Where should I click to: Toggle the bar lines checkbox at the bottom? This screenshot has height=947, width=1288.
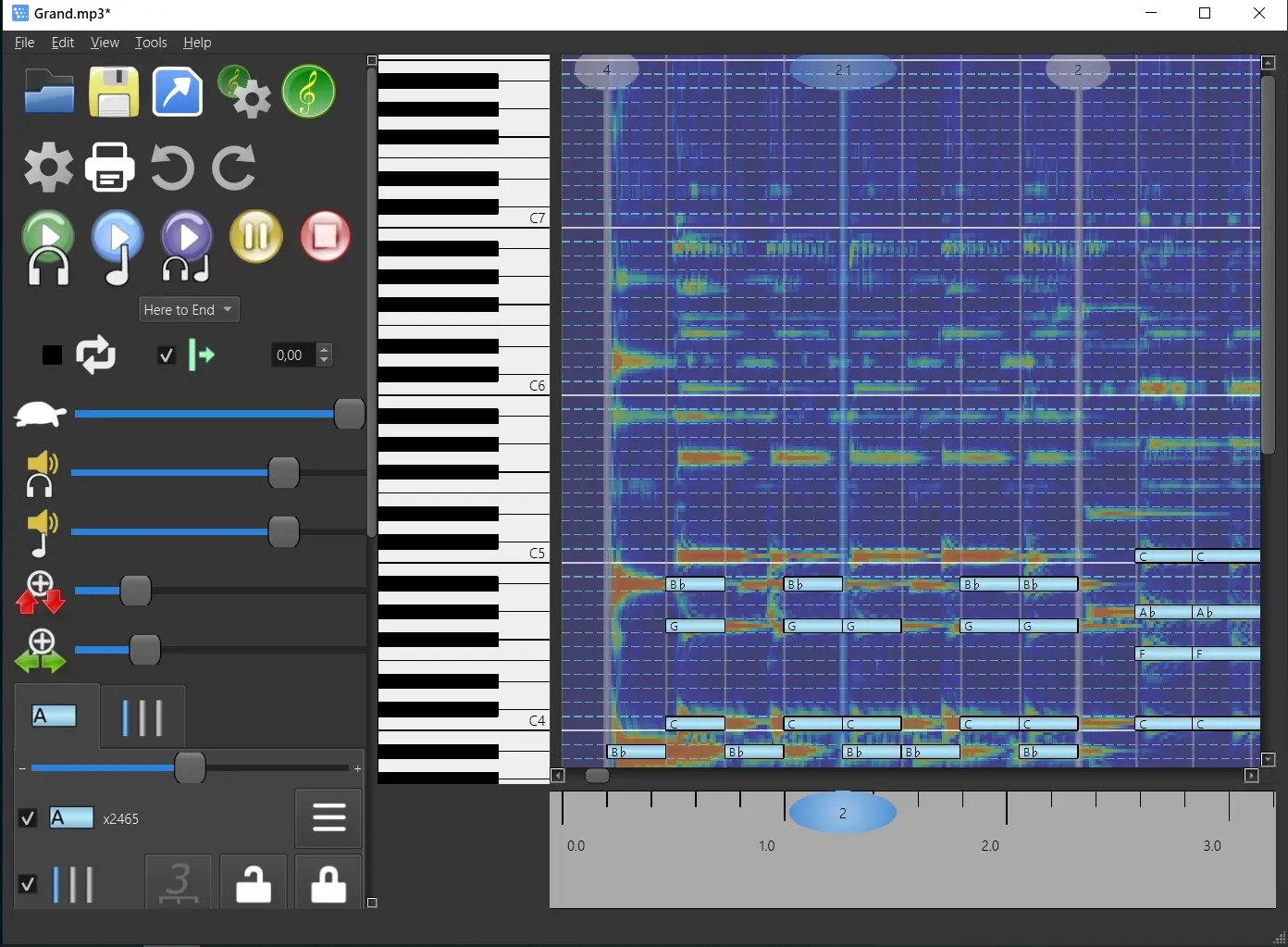(x=28, y=884)
